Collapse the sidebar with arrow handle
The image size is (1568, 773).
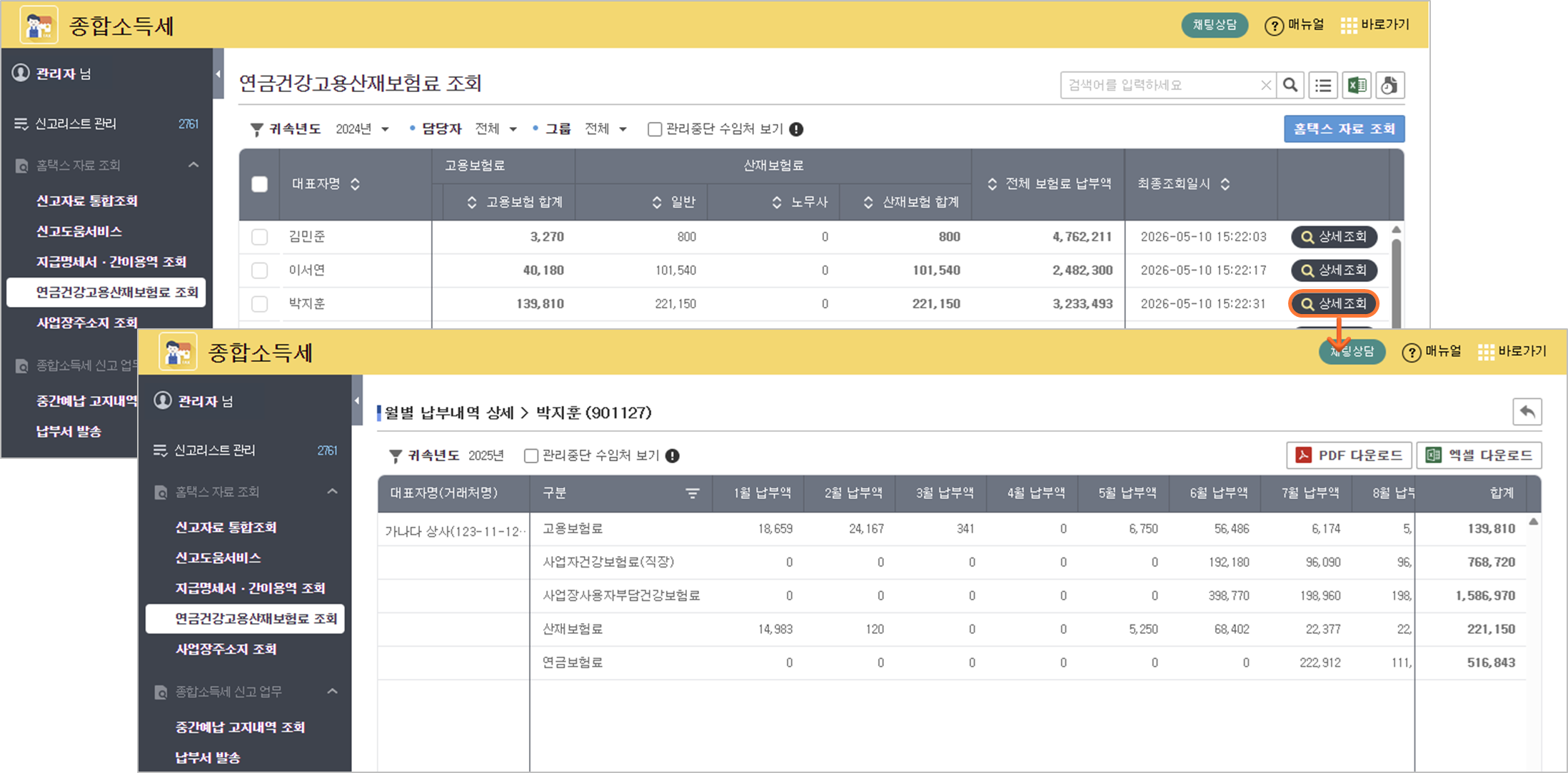click(218, 74)
